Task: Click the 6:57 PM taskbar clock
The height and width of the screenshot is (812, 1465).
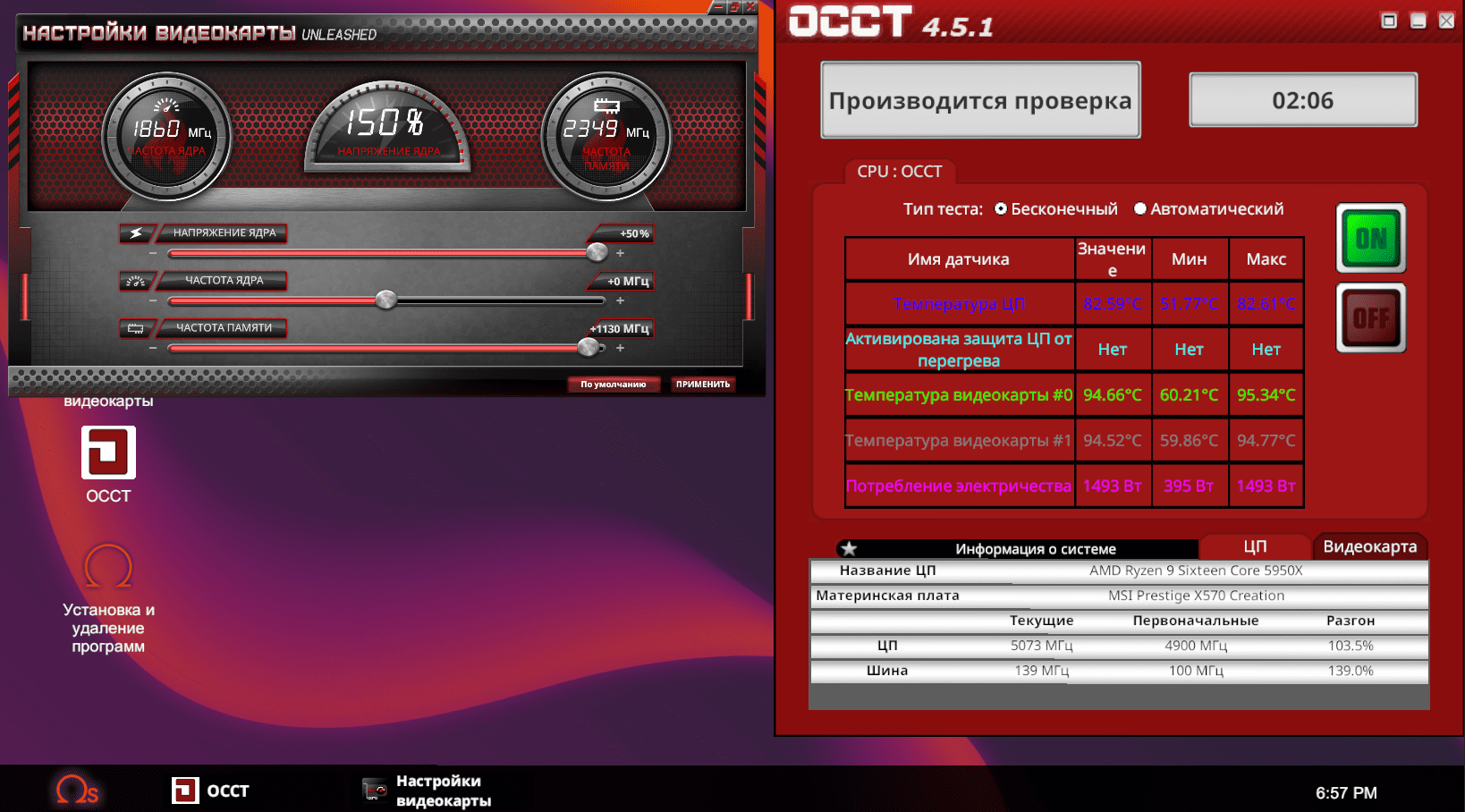Action: (x=1346, y=793)
